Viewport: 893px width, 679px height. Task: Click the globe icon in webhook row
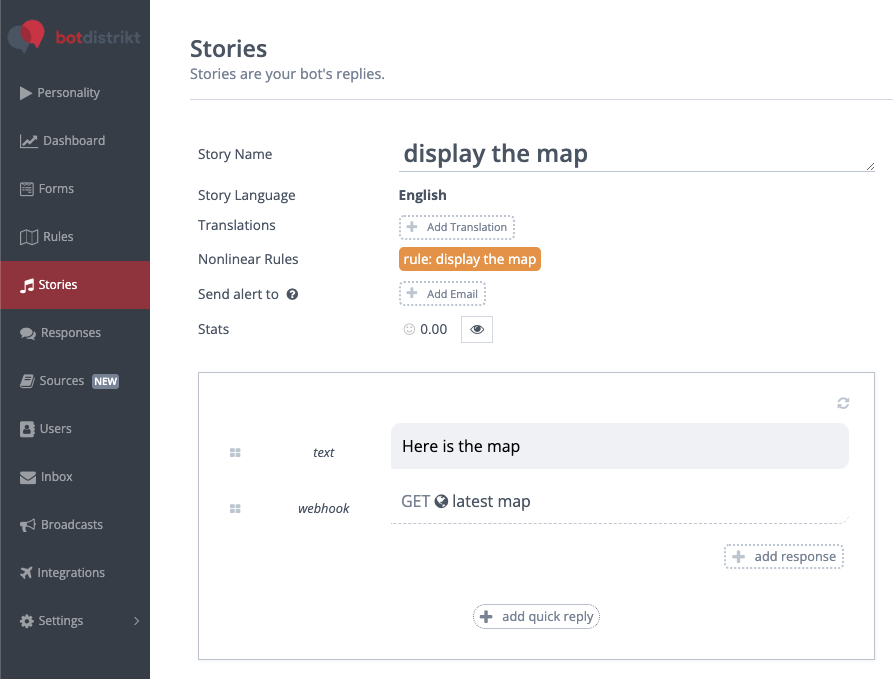point(441,502)
